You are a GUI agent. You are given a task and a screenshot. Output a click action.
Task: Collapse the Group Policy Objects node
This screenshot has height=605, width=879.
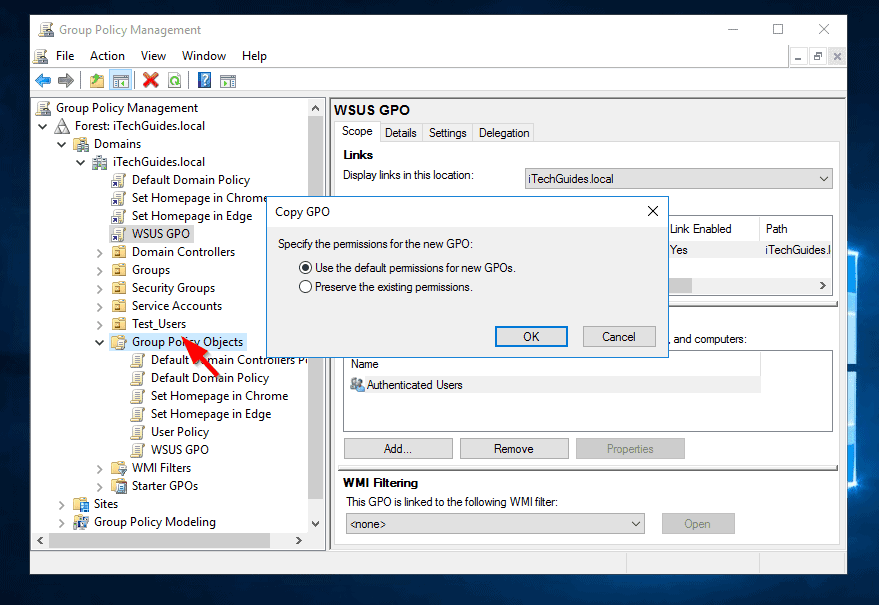coord(100,342)
